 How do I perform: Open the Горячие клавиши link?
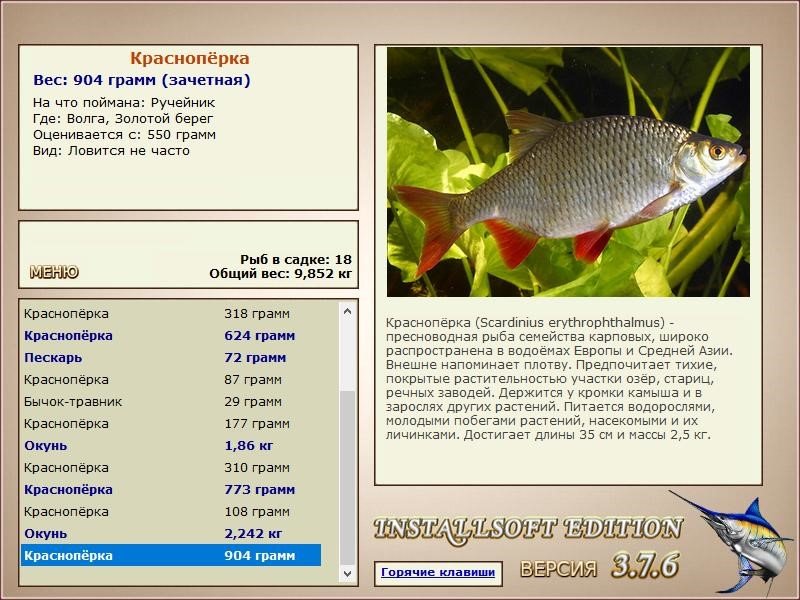438,572
